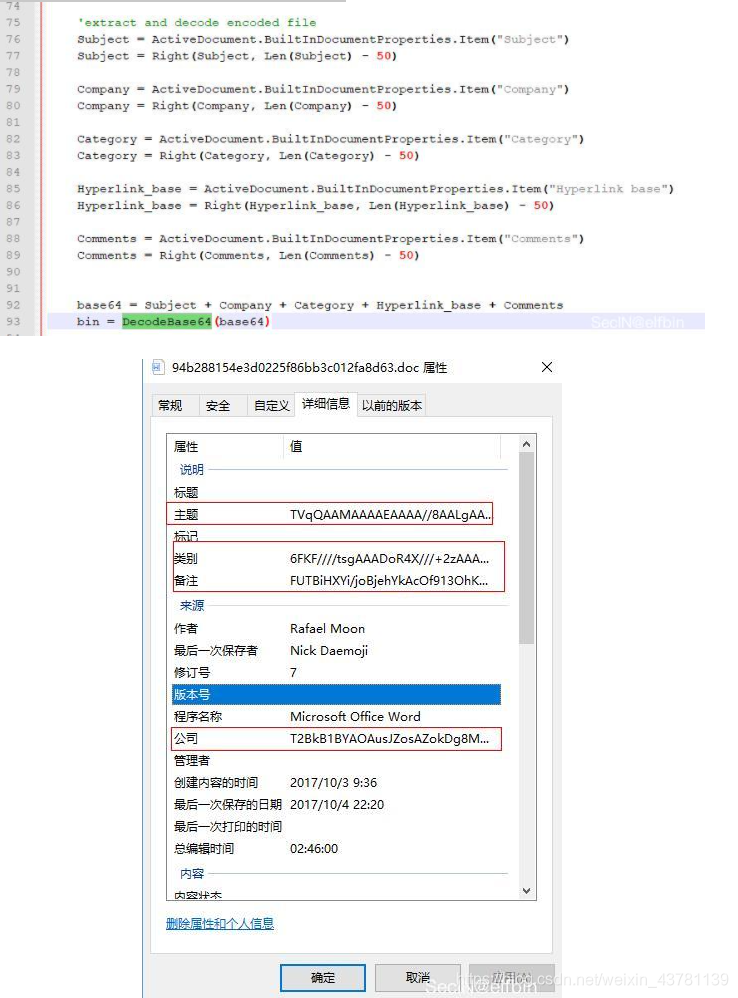Select the 公司 value starting T2BkB1BYAO
Screen dimensions: 738x998
pyautogui.click(x=389, y=738)
